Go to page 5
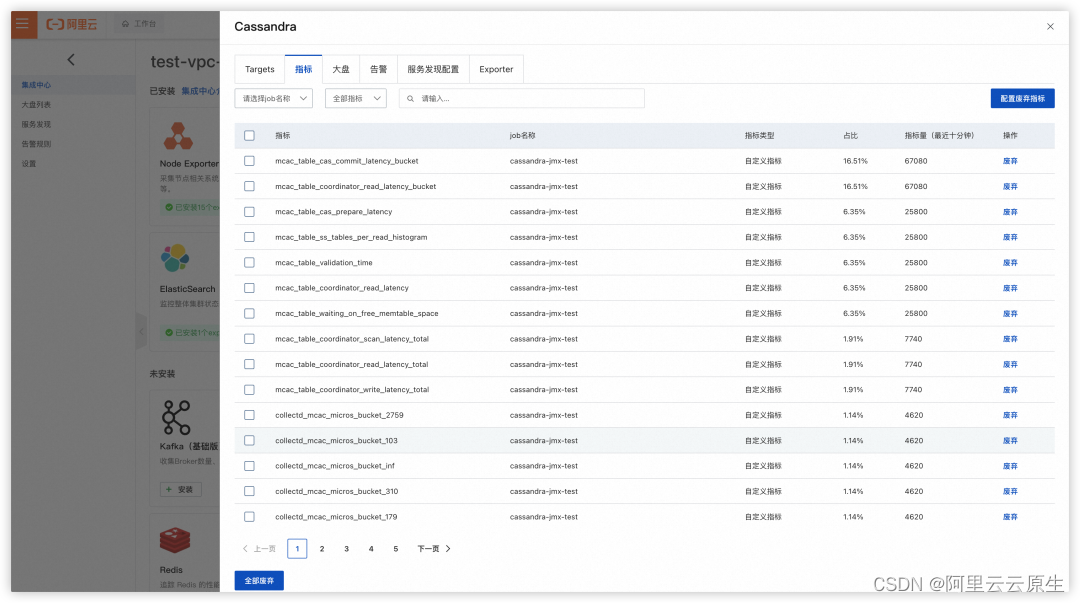Image resolution: width=1080 pixels, height=603 pixels. (395, 549)
